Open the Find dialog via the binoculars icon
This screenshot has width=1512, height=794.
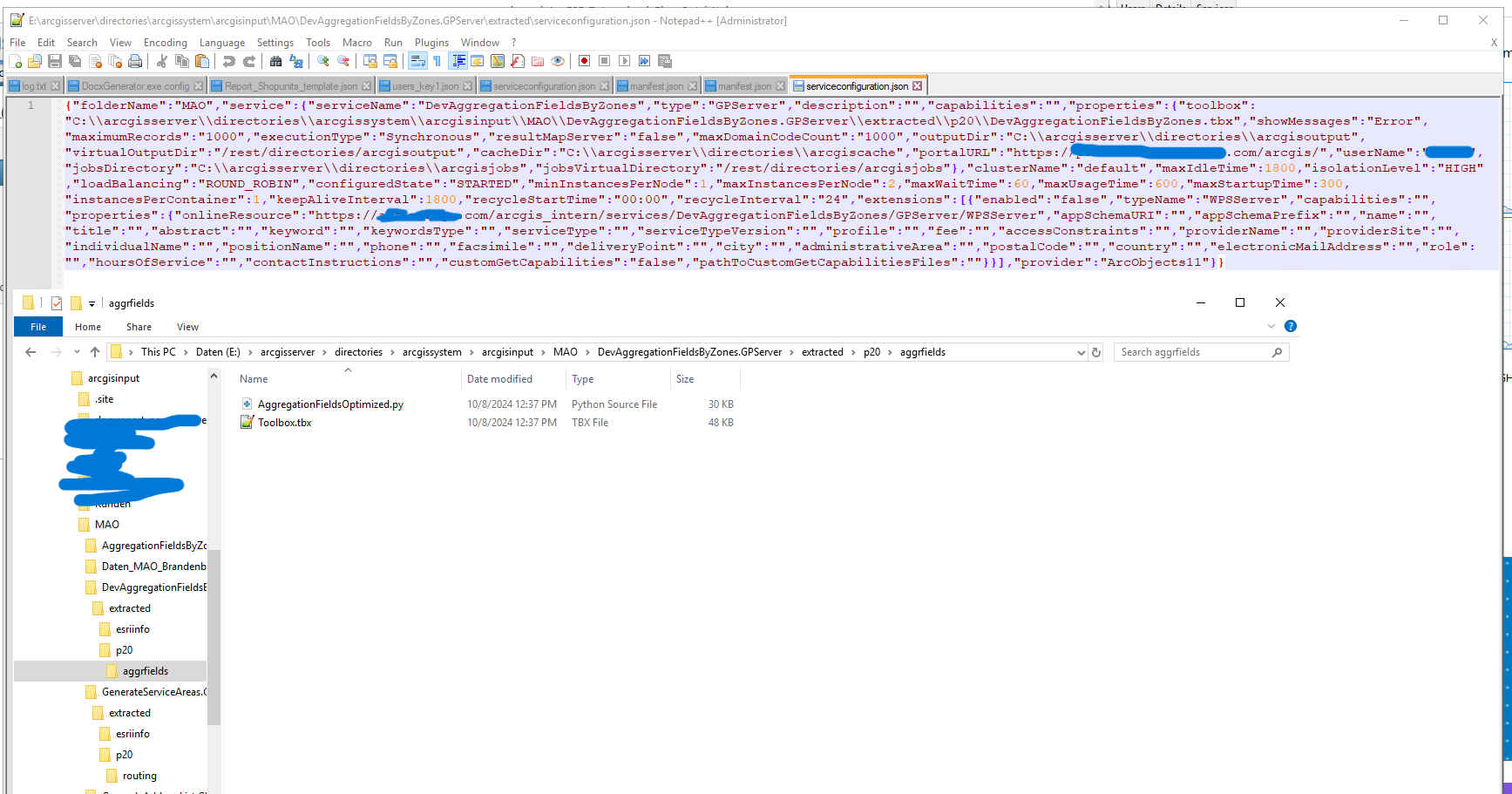(x=275, y=61)
